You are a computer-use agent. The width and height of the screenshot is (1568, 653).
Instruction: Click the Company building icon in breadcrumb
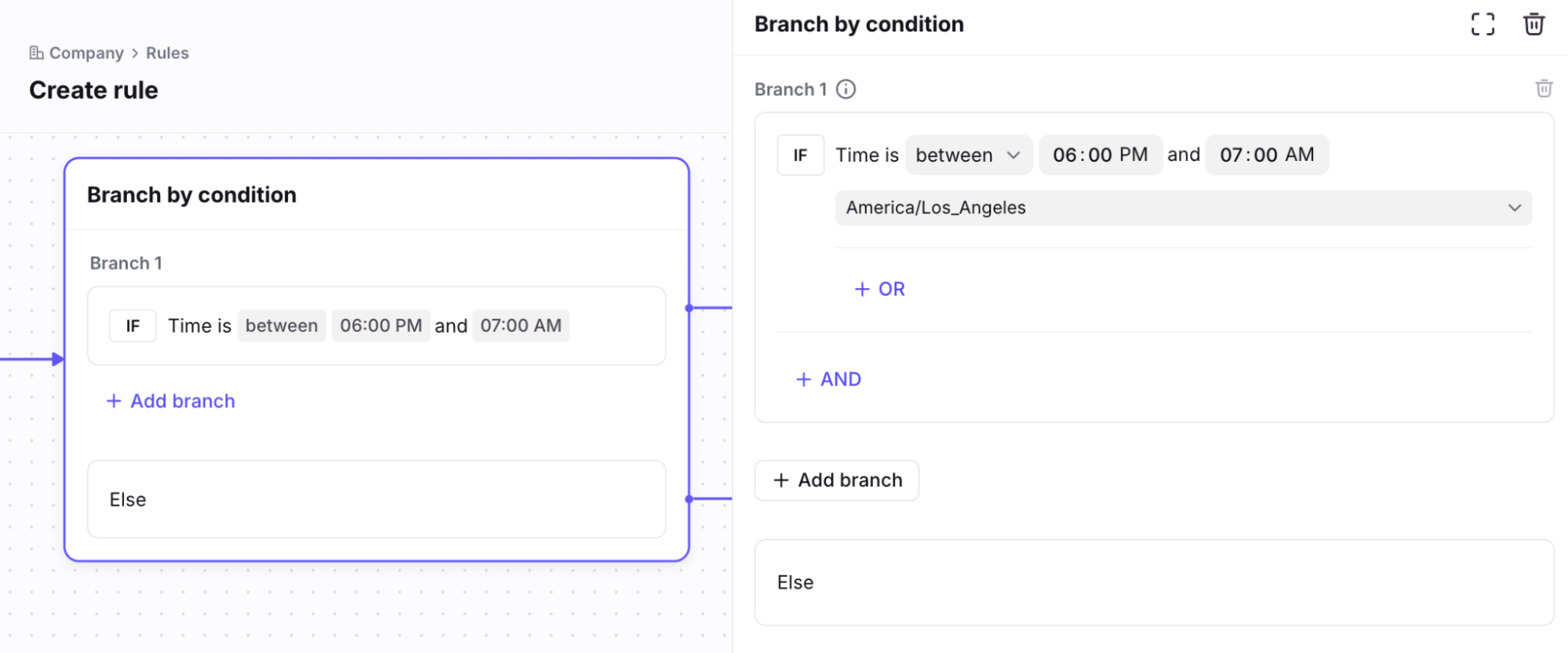point(36,53)
